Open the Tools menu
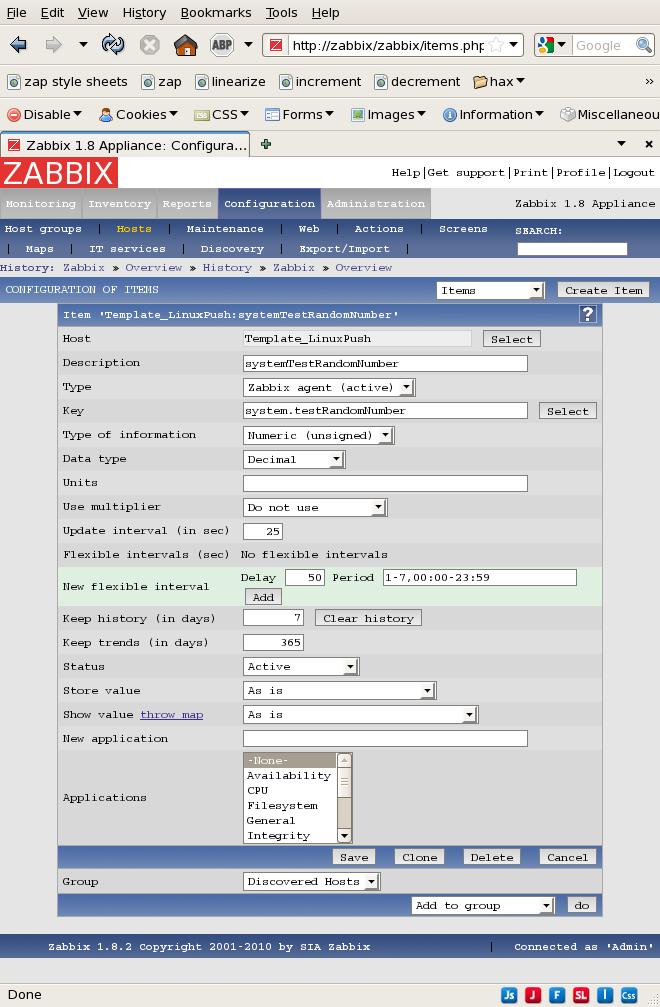The image size is (660, 1007). click(281, 12)
